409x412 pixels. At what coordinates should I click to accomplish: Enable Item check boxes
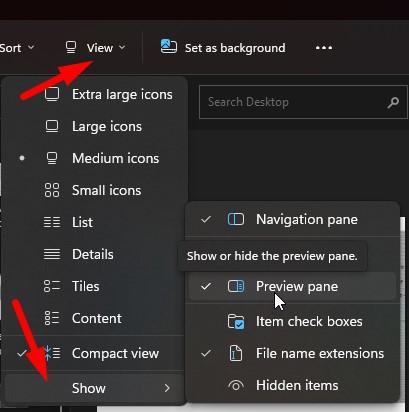[x=292, y=321]
